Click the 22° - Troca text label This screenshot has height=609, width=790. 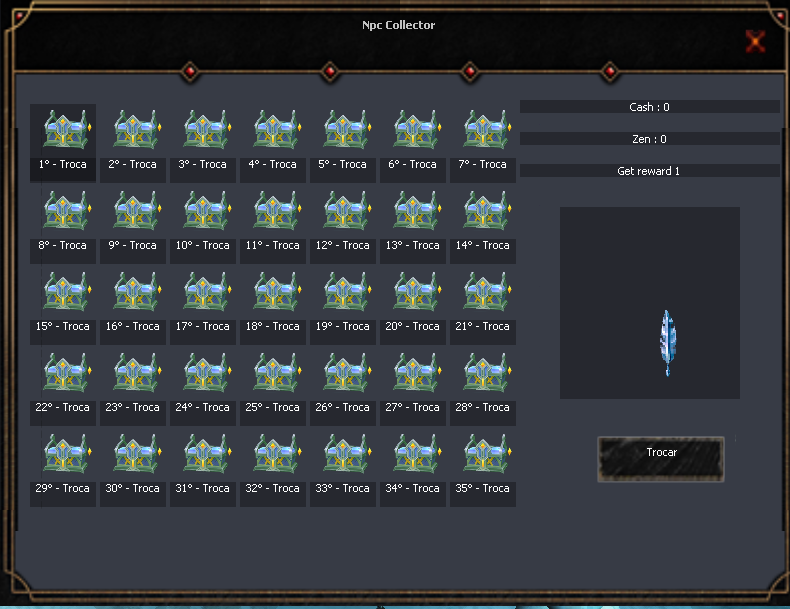click(x=62, y=407)
